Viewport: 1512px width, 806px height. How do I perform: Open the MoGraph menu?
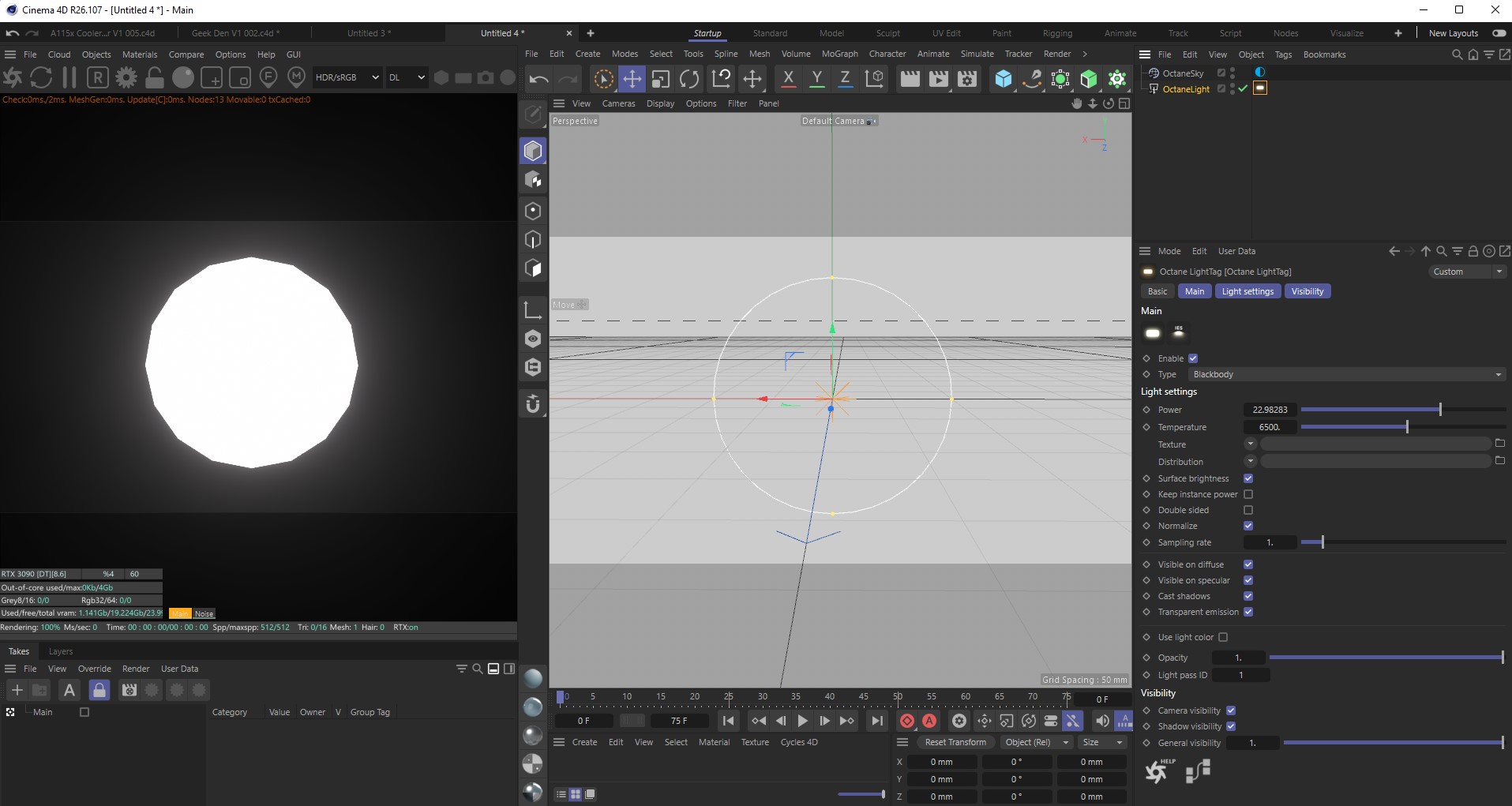point(839,54)
